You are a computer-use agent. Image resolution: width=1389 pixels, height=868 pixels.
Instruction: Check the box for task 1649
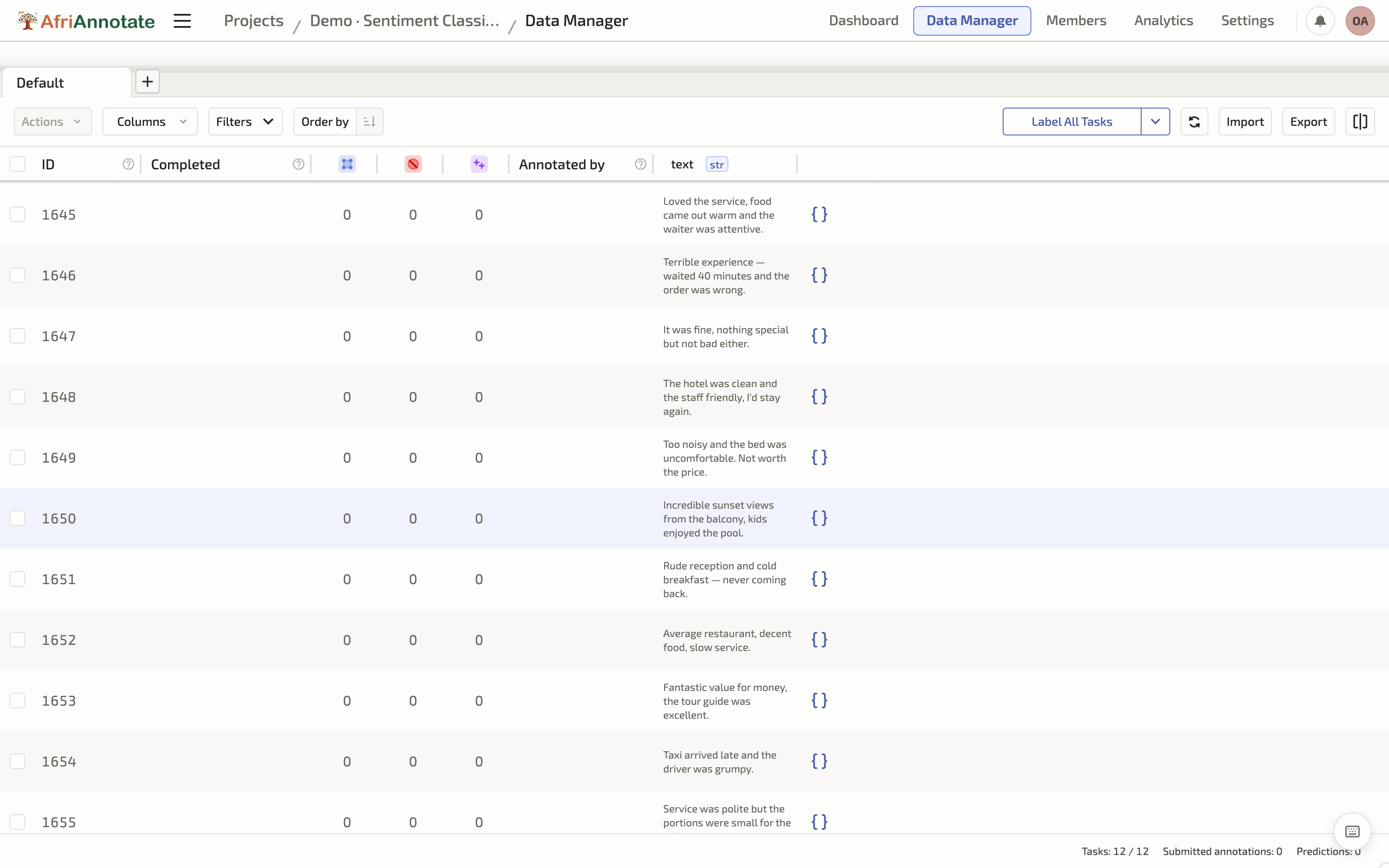coord(17,457)
